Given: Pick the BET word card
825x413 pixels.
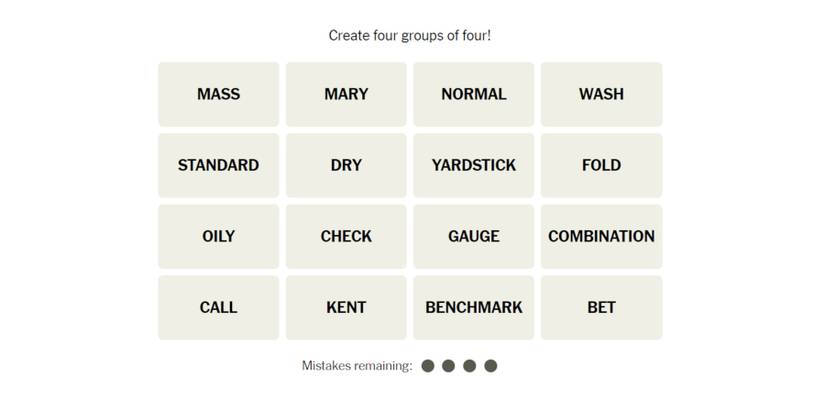Looking at the screenshot, I should (601, 307).
